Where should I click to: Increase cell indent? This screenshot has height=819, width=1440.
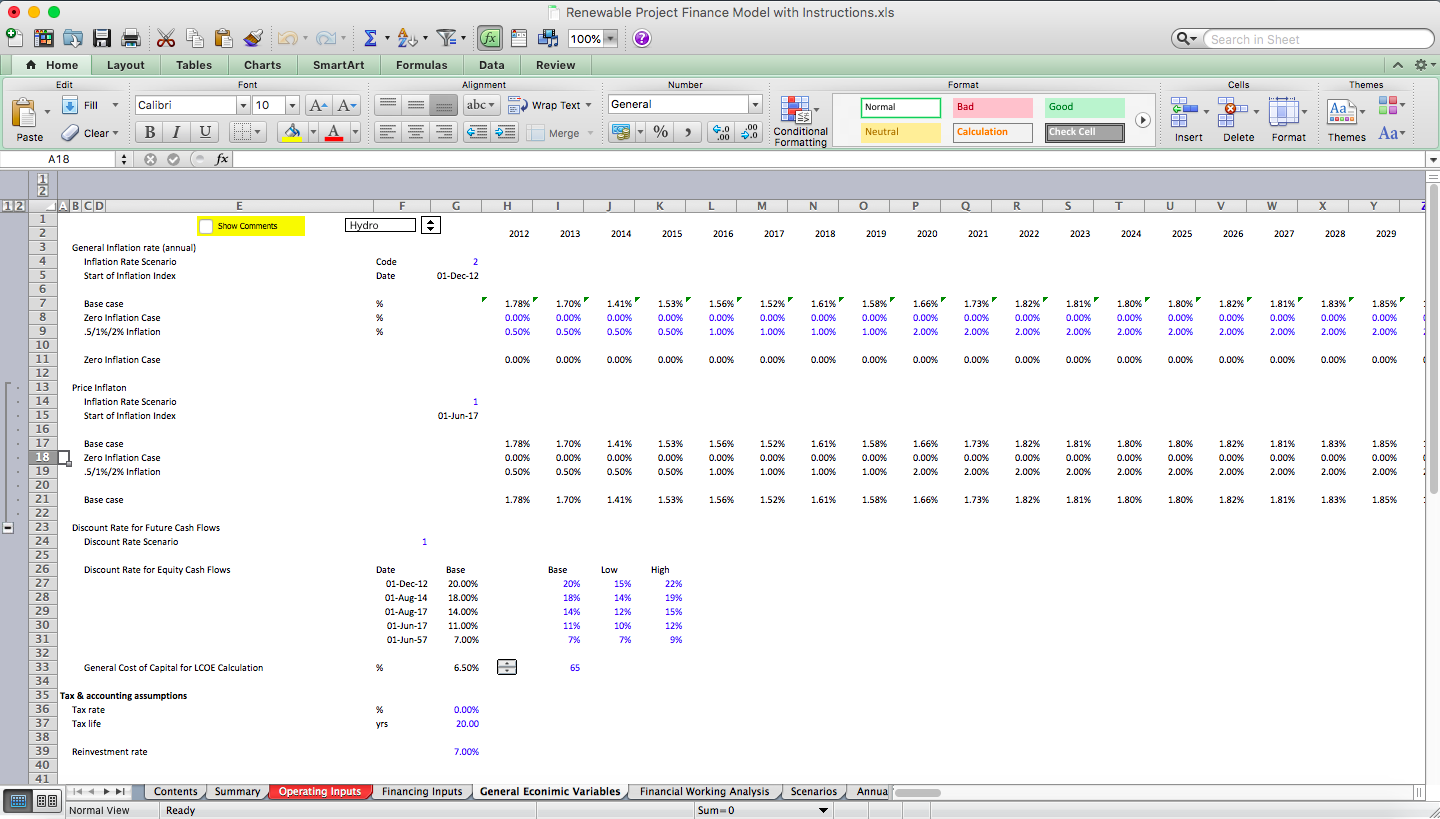(x=505, y=132)
